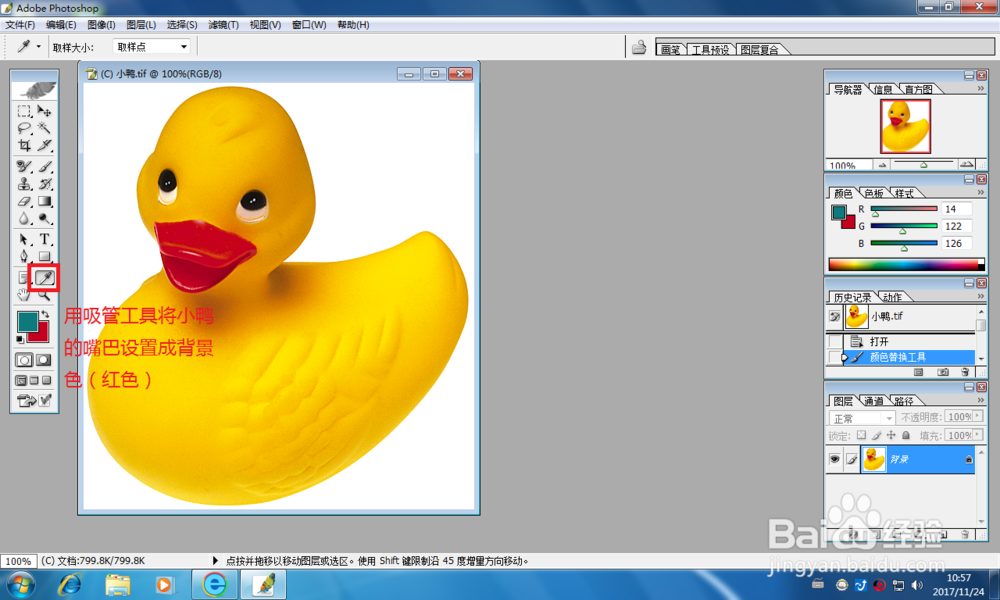
Task: Select the Move tool
Action: (44, 111)
